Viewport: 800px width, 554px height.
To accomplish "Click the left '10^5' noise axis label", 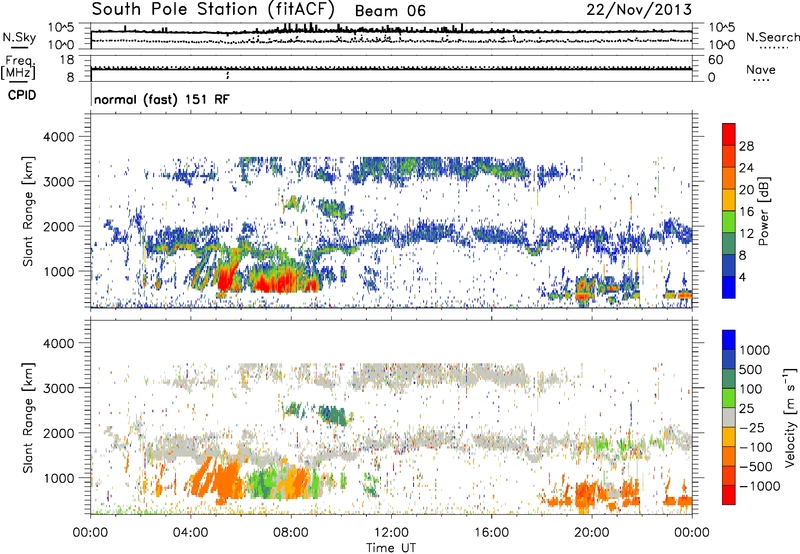I will [61, 28].
